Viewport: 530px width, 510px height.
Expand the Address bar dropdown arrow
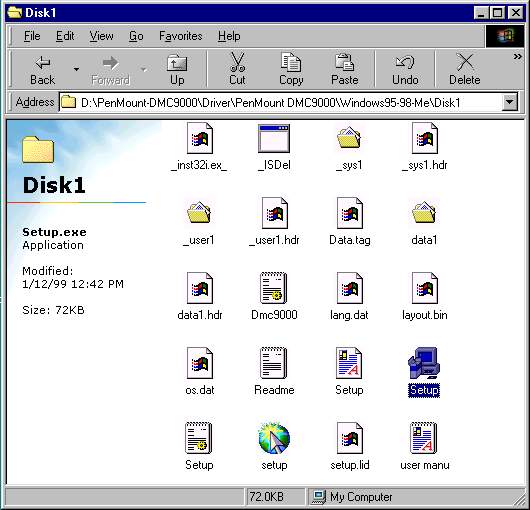pos(509,102)
